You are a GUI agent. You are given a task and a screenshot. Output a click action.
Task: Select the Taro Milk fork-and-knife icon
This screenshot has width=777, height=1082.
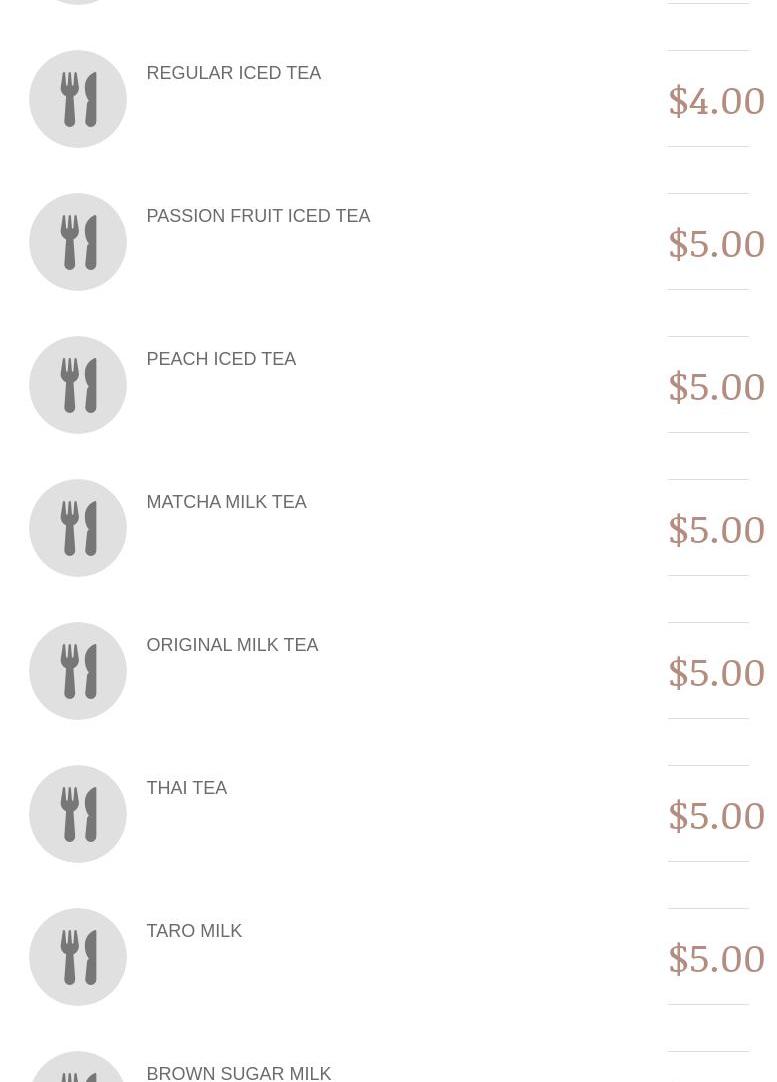click(78, 957)
